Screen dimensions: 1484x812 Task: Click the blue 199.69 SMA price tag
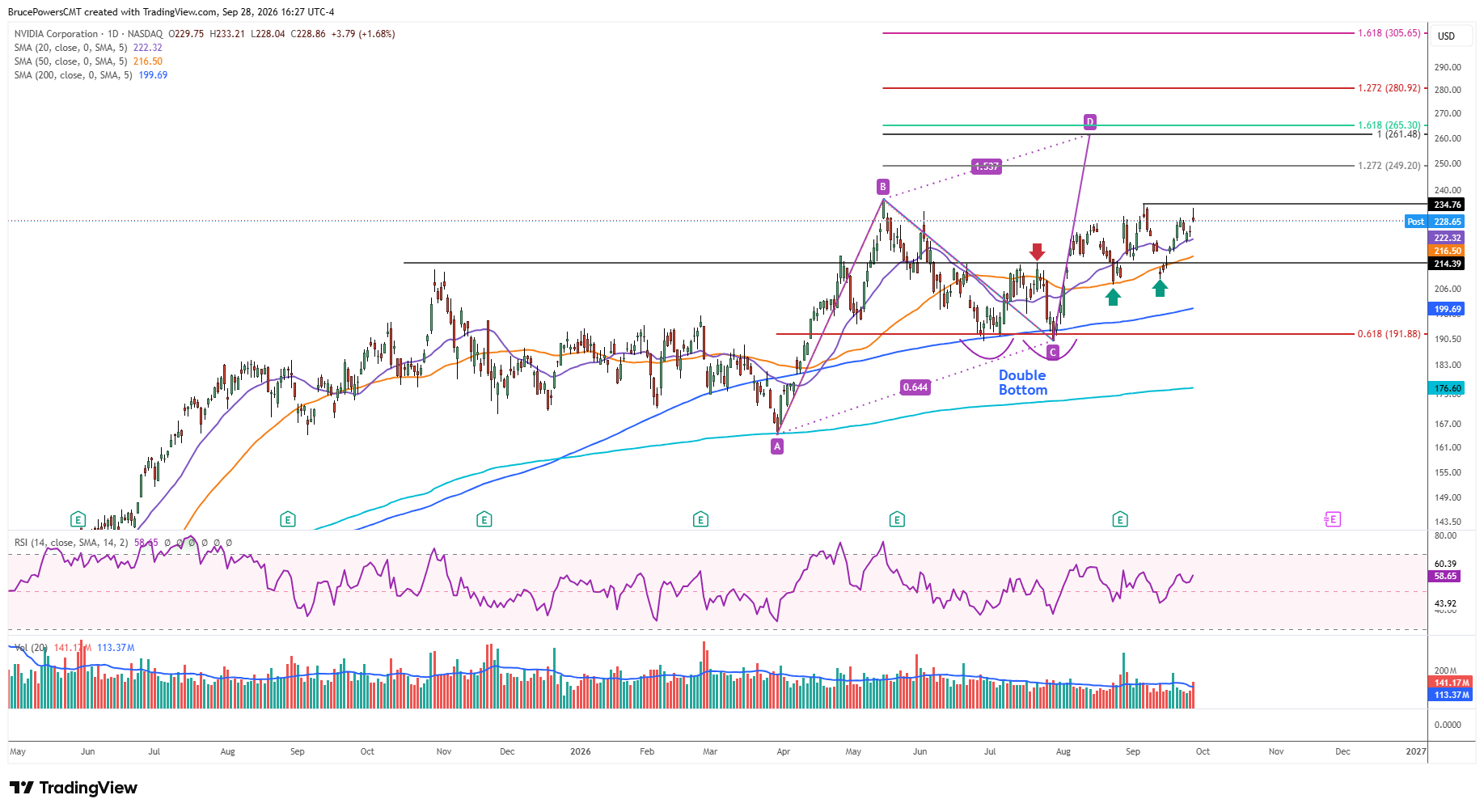[1448, 309]
